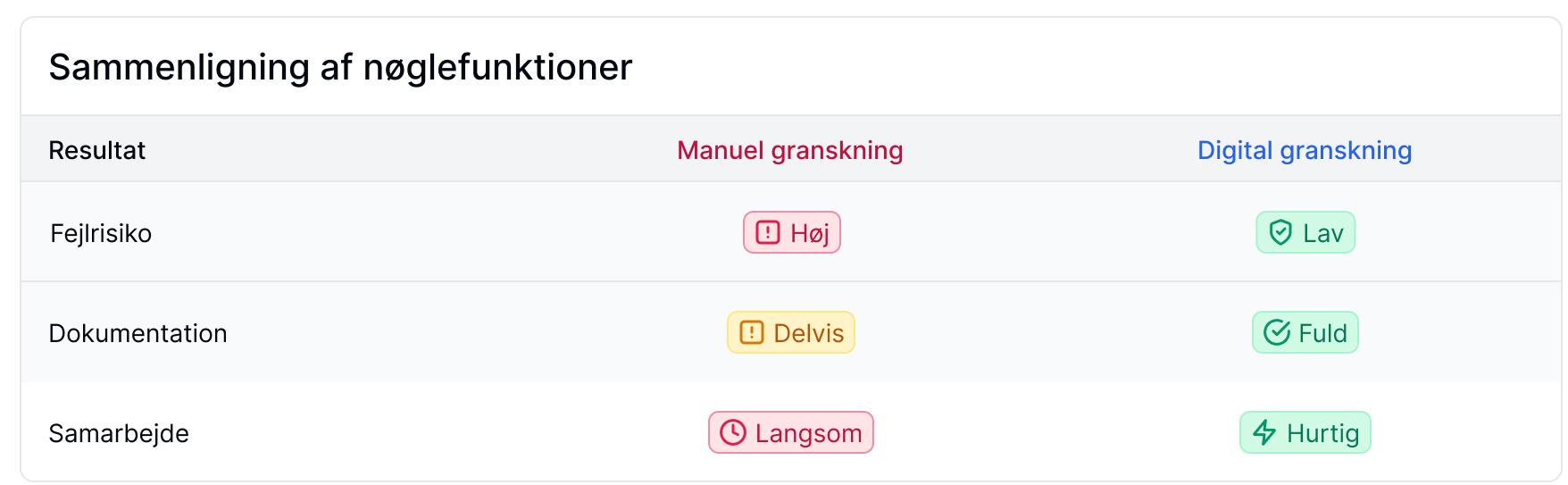The width and height of the screenshot is (1568, 485).
Task: Click the shield check icon beside Lav
Action: (1280, 233)
